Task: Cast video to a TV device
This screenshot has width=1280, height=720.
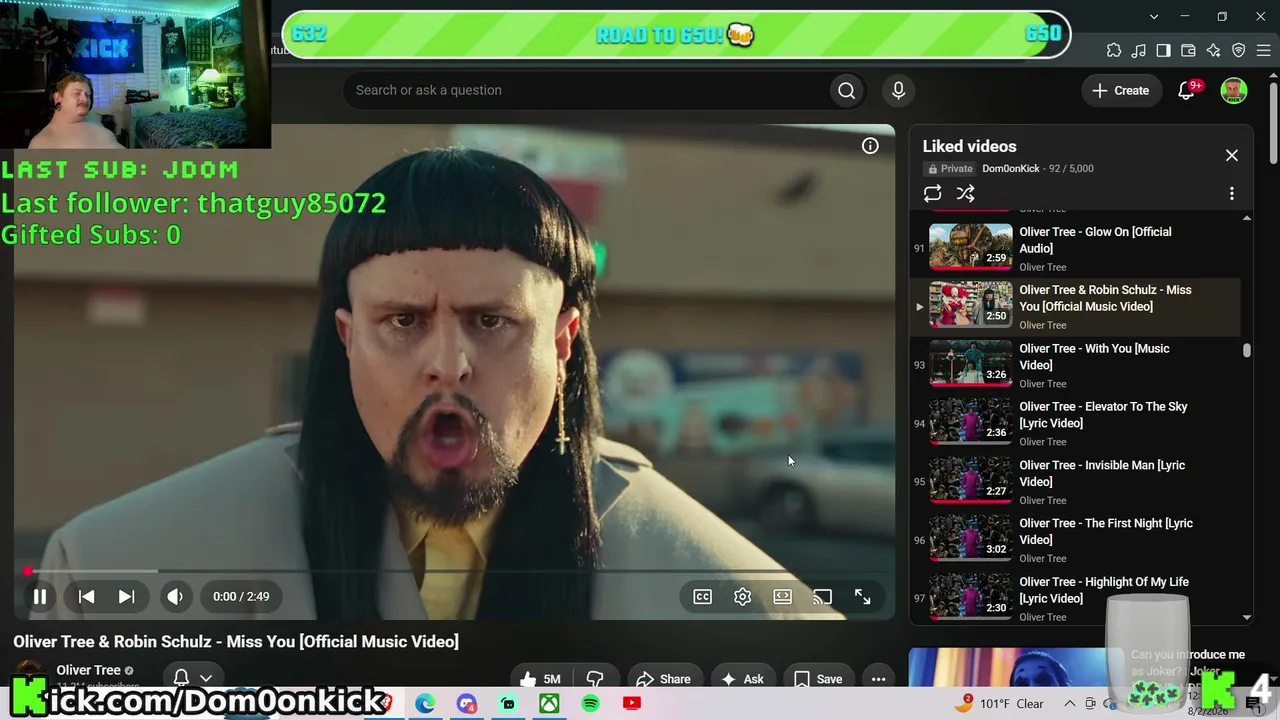Action: [822, 597]
